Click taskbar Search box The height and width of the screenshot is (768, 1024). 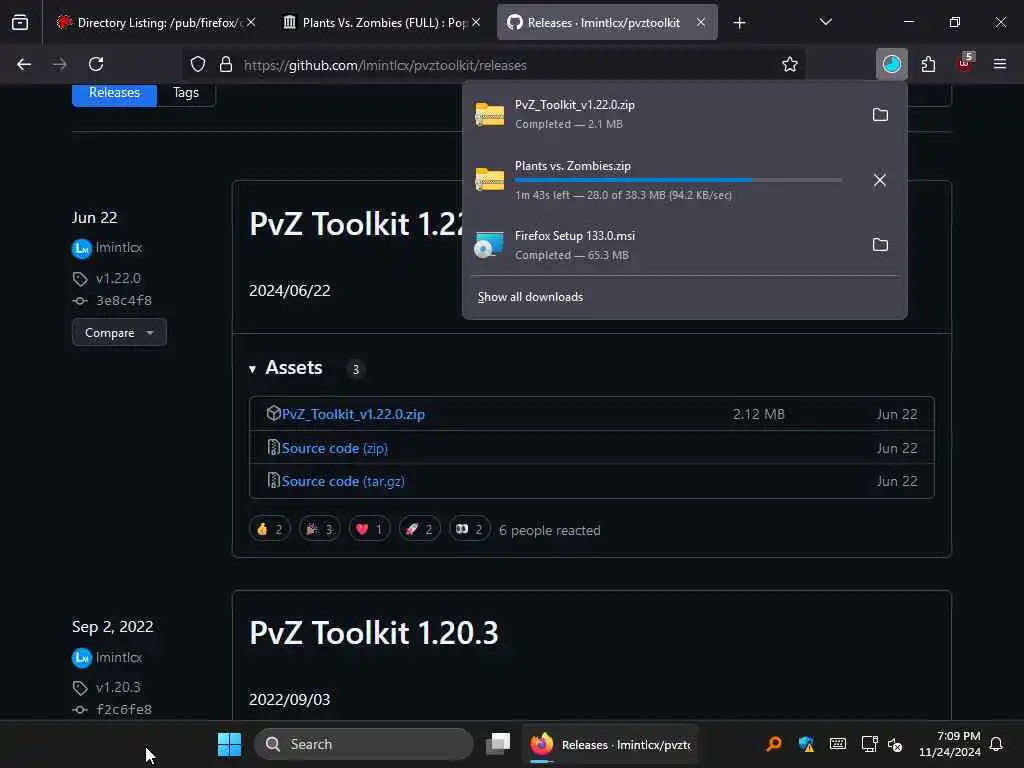coord(364,744)
